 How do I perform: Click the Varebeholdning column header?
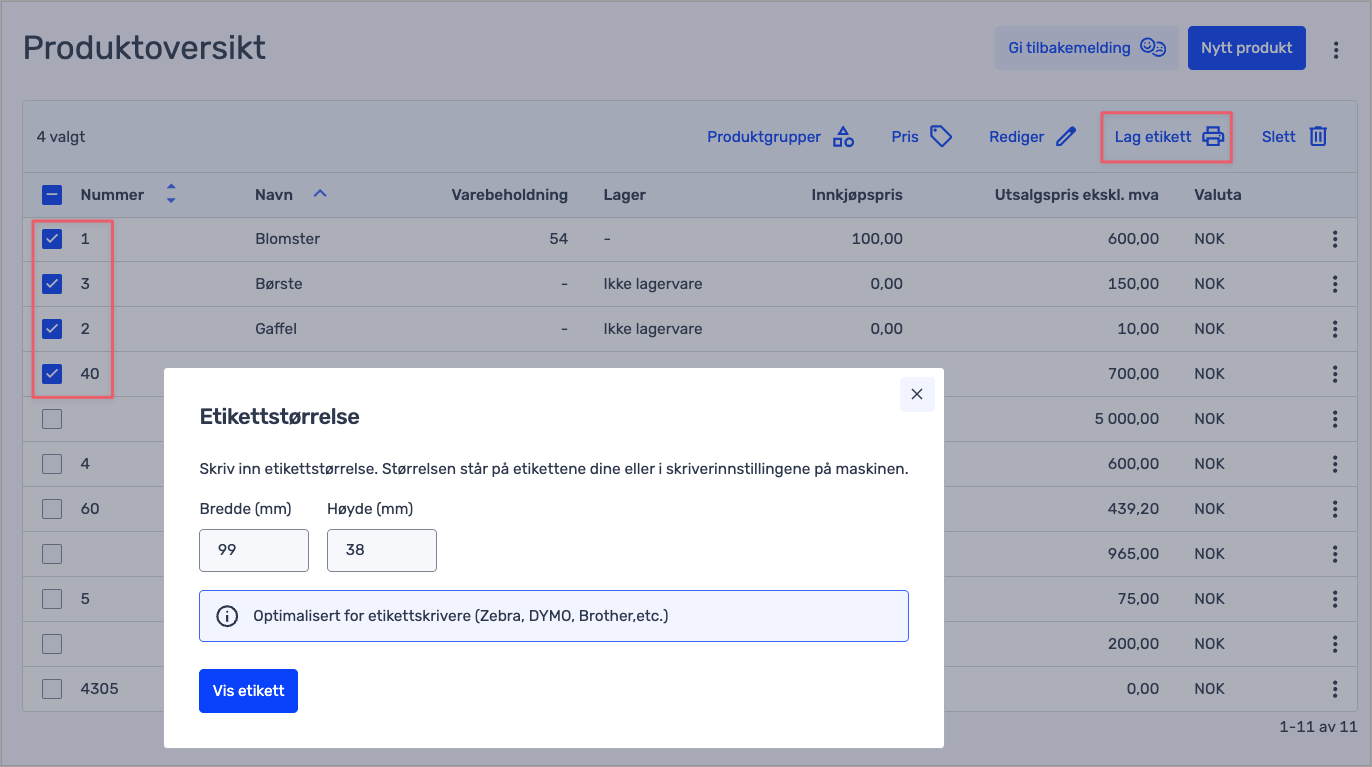509,195
